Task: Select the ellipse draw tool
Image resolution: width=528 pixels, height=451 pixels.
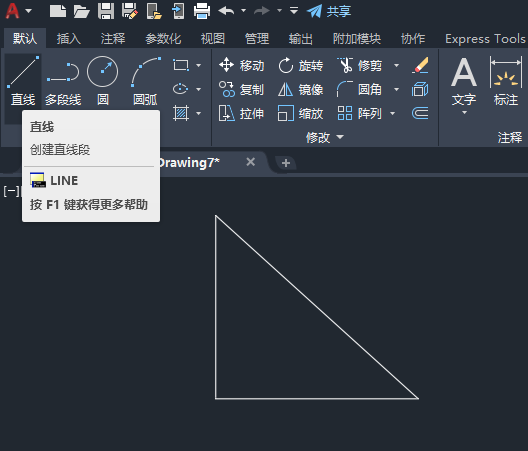Action: pos(181,89)
